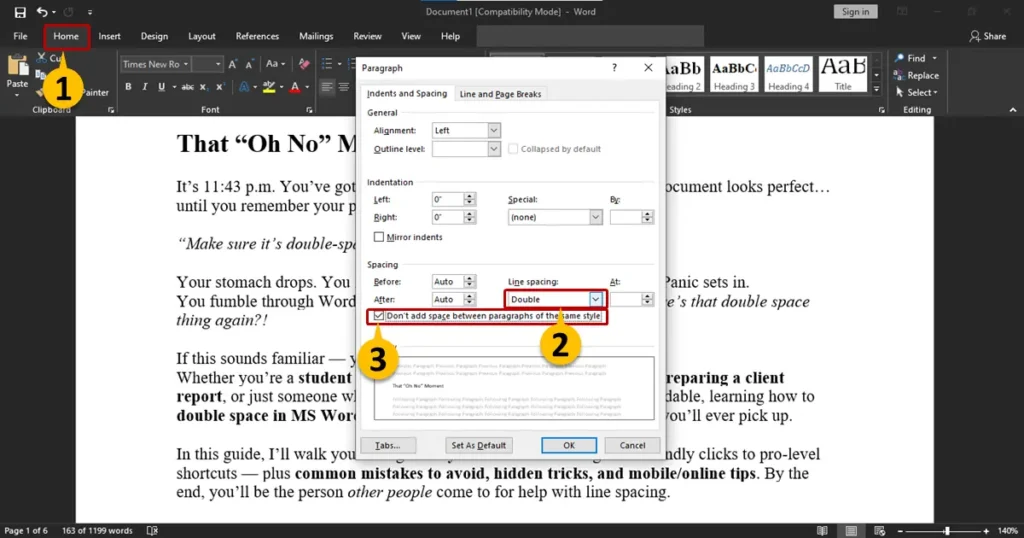Open the Outline level dropdown
This screenshot has width=1024, height=538.
[x=494, y=149]
